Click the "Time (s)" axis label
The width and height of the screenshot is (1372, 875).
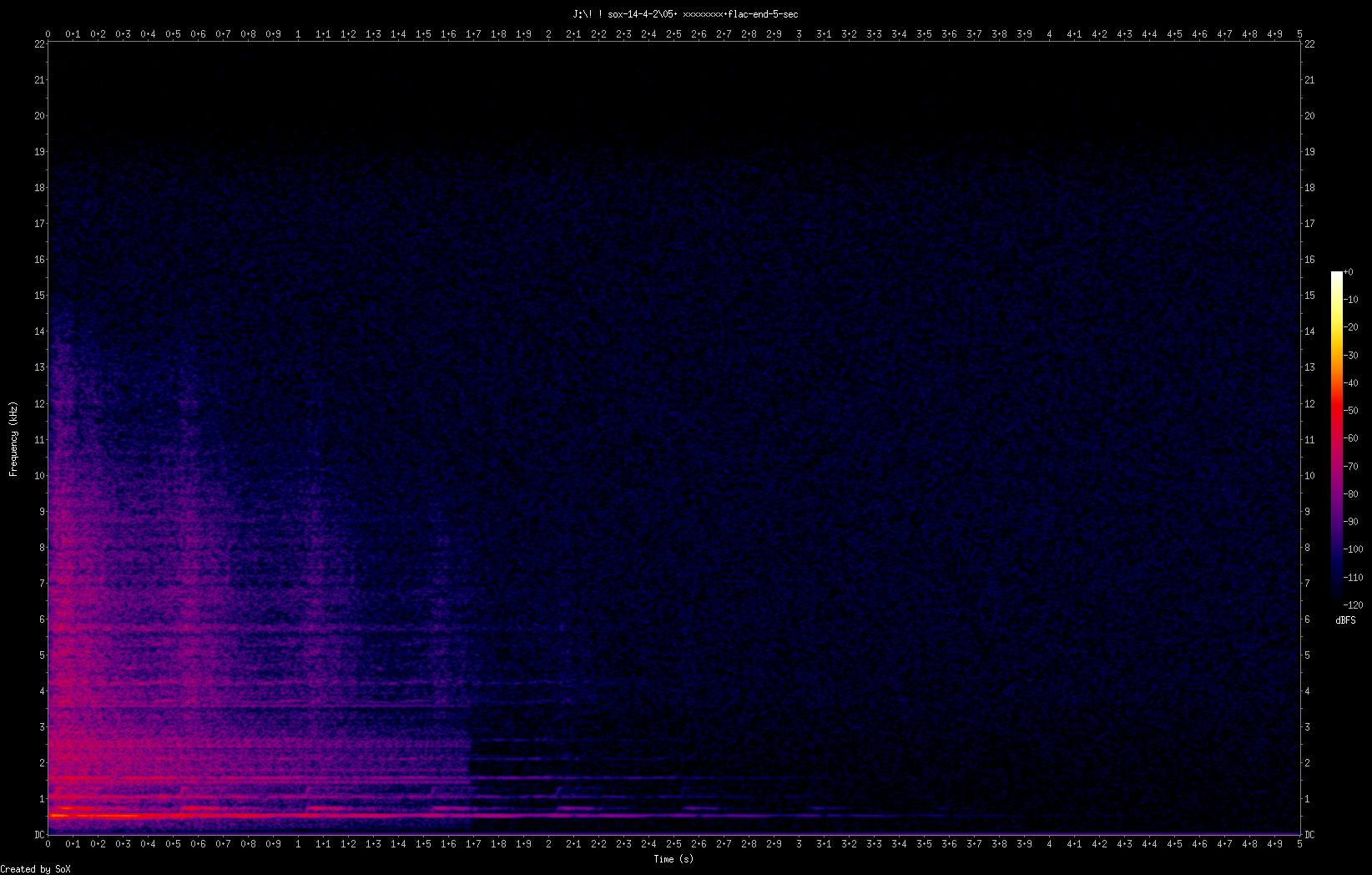click(673, 859)
